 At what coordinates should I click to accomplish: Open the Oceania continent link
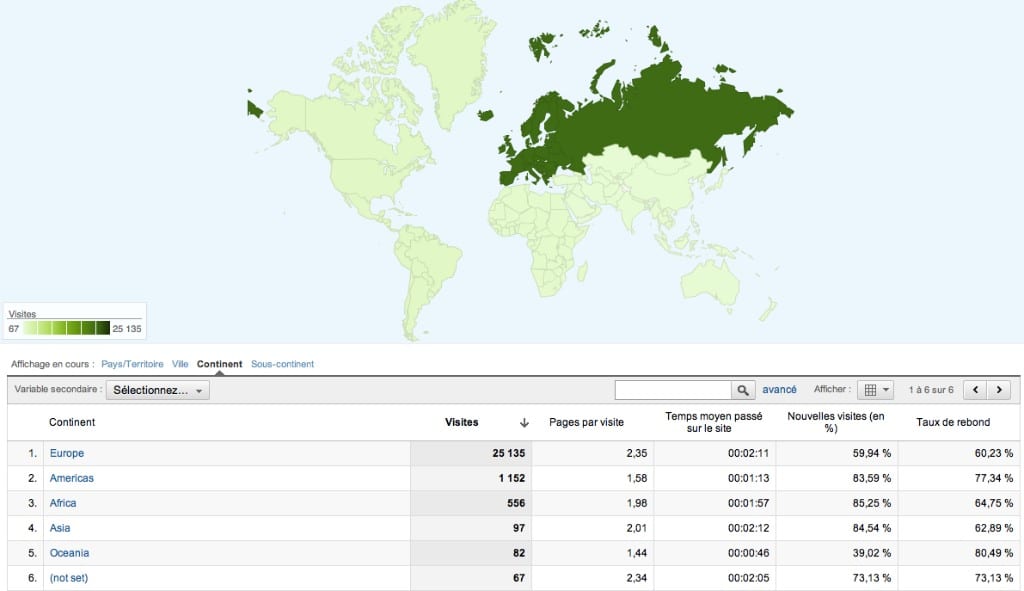pos(69,552)
